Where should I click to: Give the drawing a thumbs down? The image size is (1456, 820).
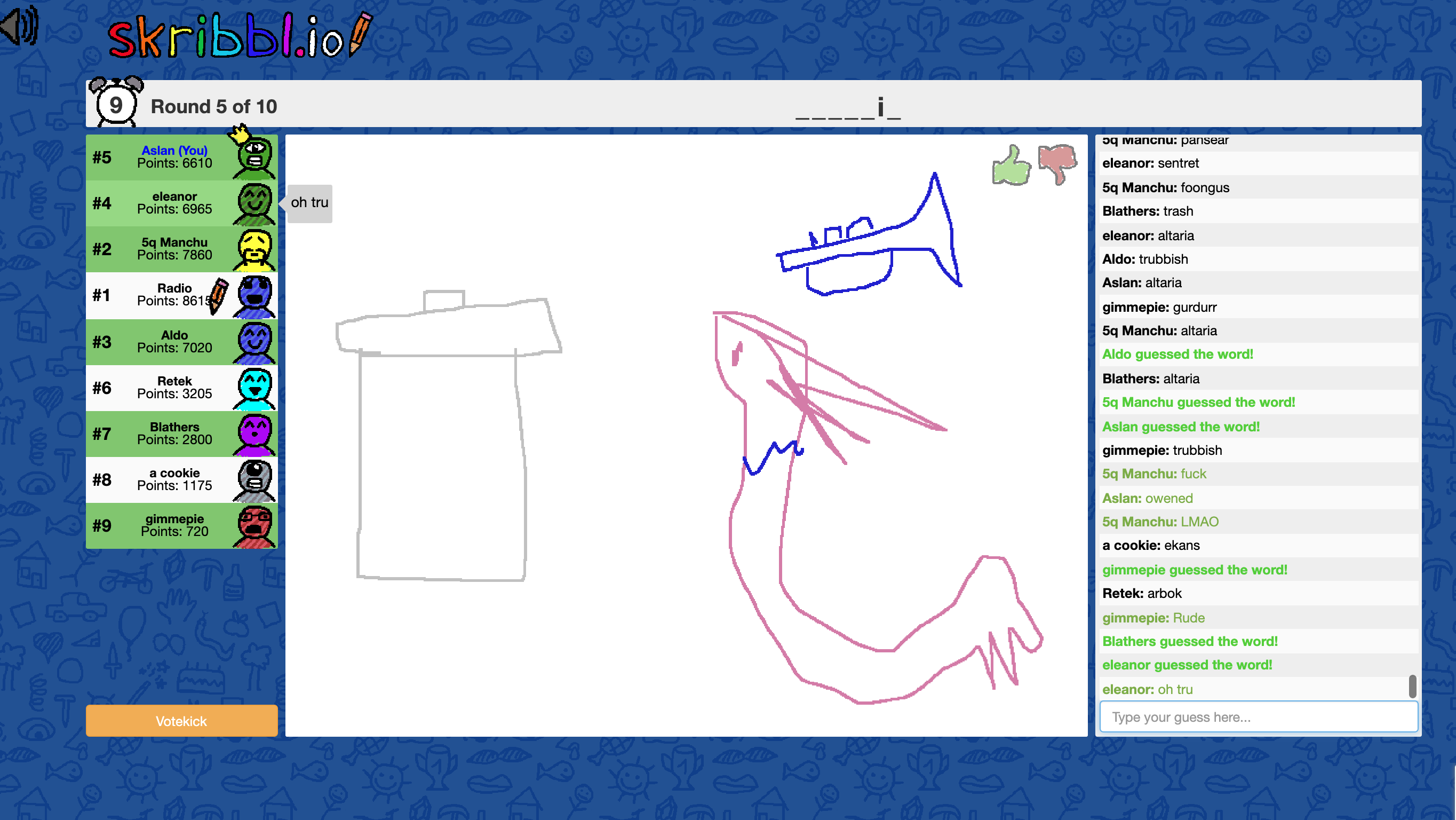1057,164
